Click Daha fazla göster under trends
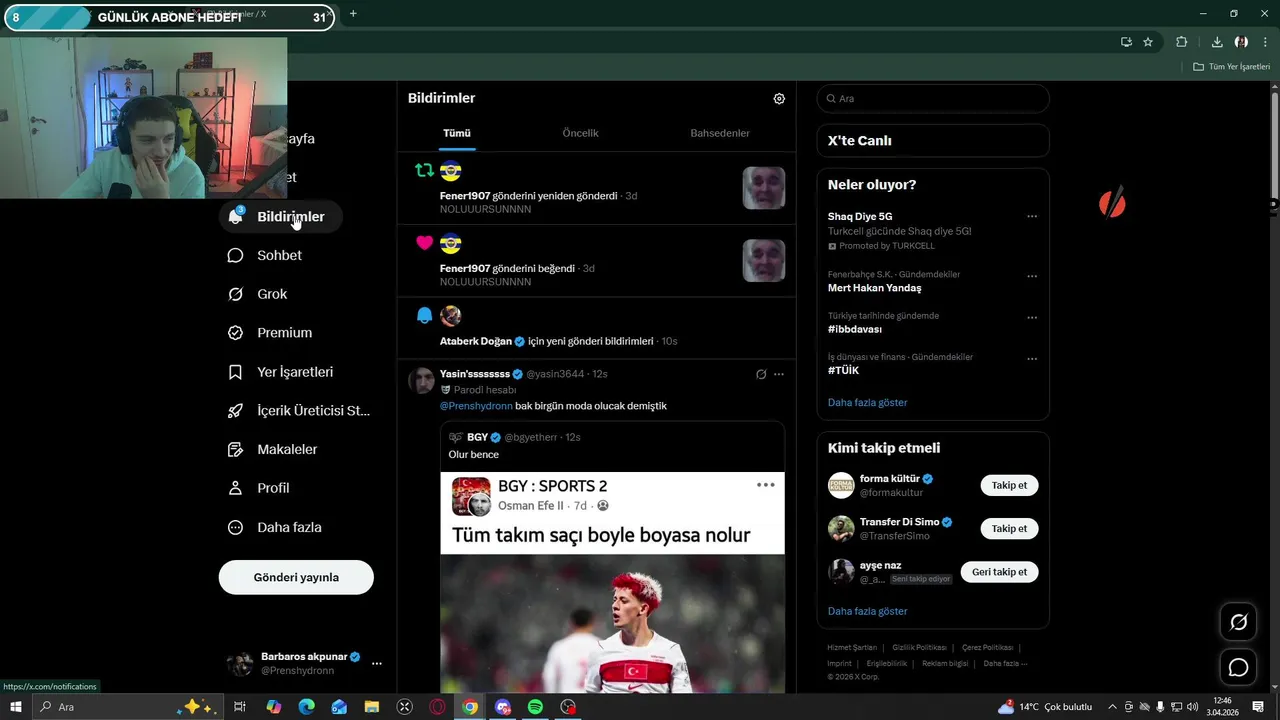The height and width of the screenshot is (720, 1280). point(867,403)
